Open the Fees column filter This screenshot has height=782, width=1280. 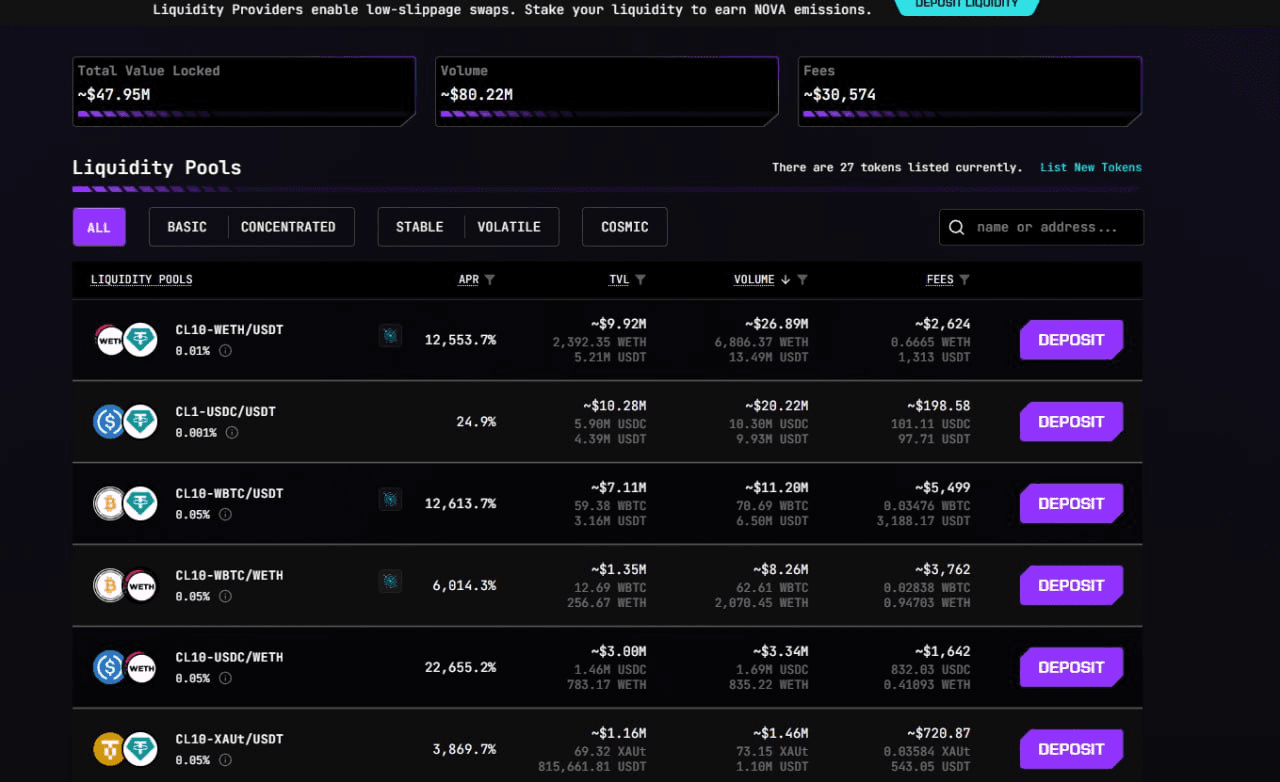(964, 280)
